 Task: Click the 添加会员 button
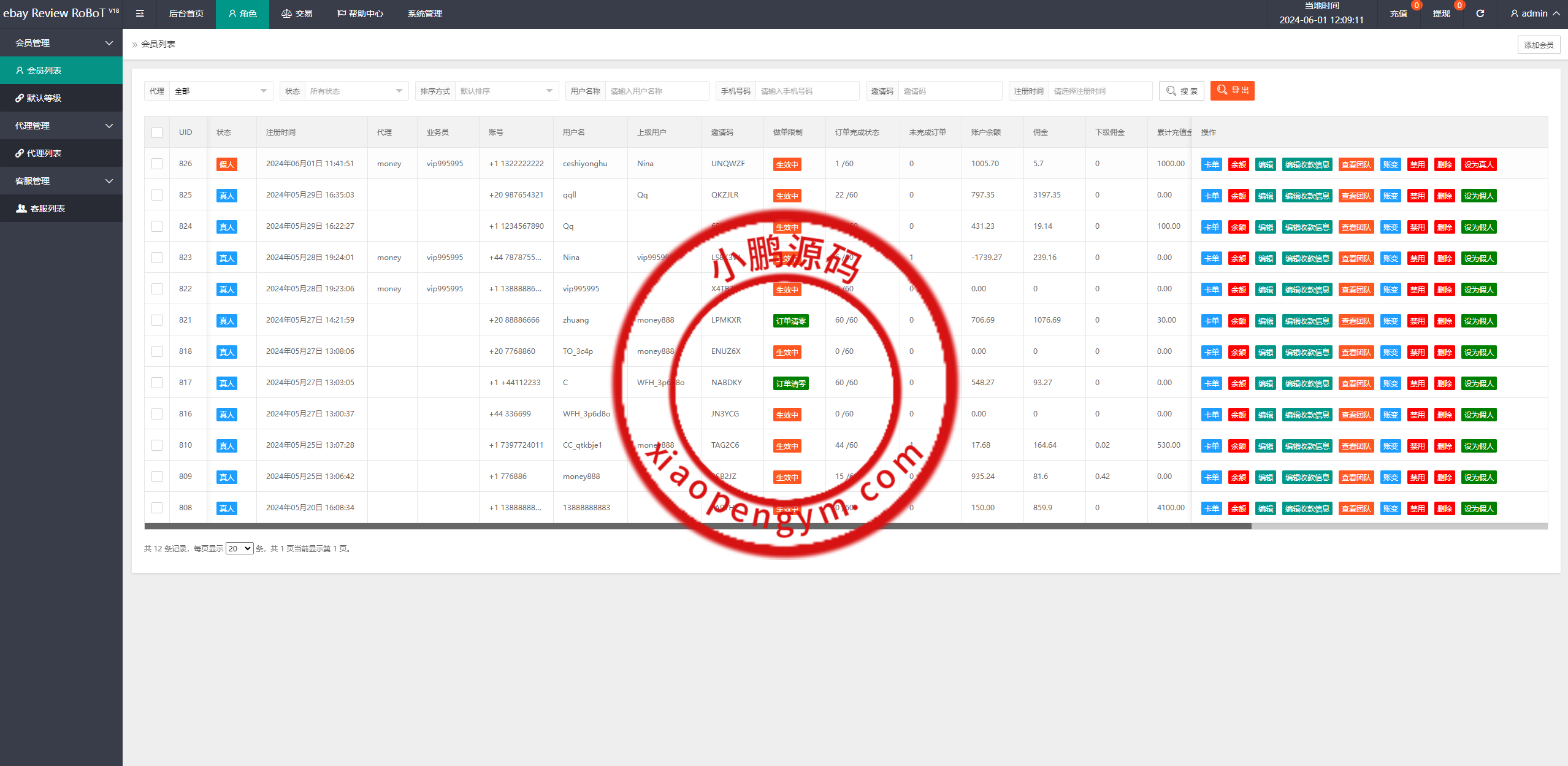[1538, 45]
